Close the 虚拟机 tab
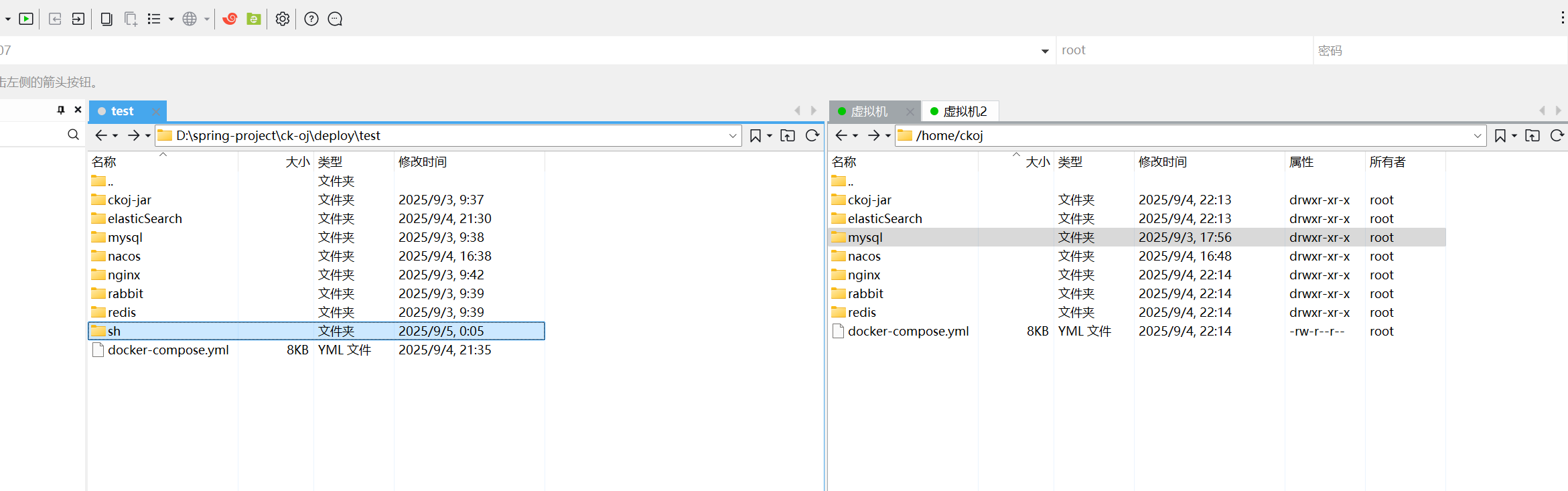This screenshot has height=491, width=1568. [910, 111]
